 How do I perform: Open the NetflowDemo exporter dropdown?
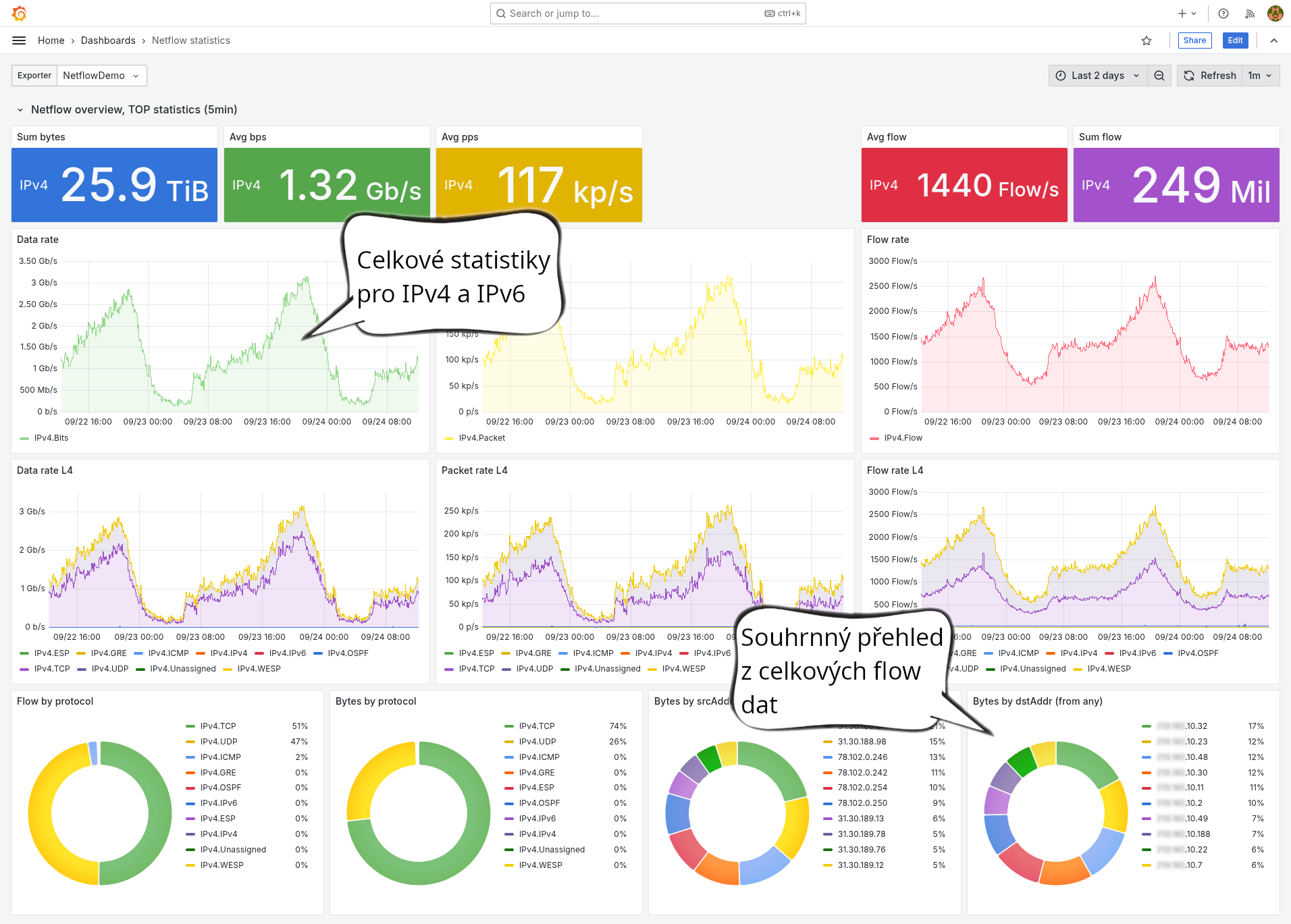(x=101, y=76)
